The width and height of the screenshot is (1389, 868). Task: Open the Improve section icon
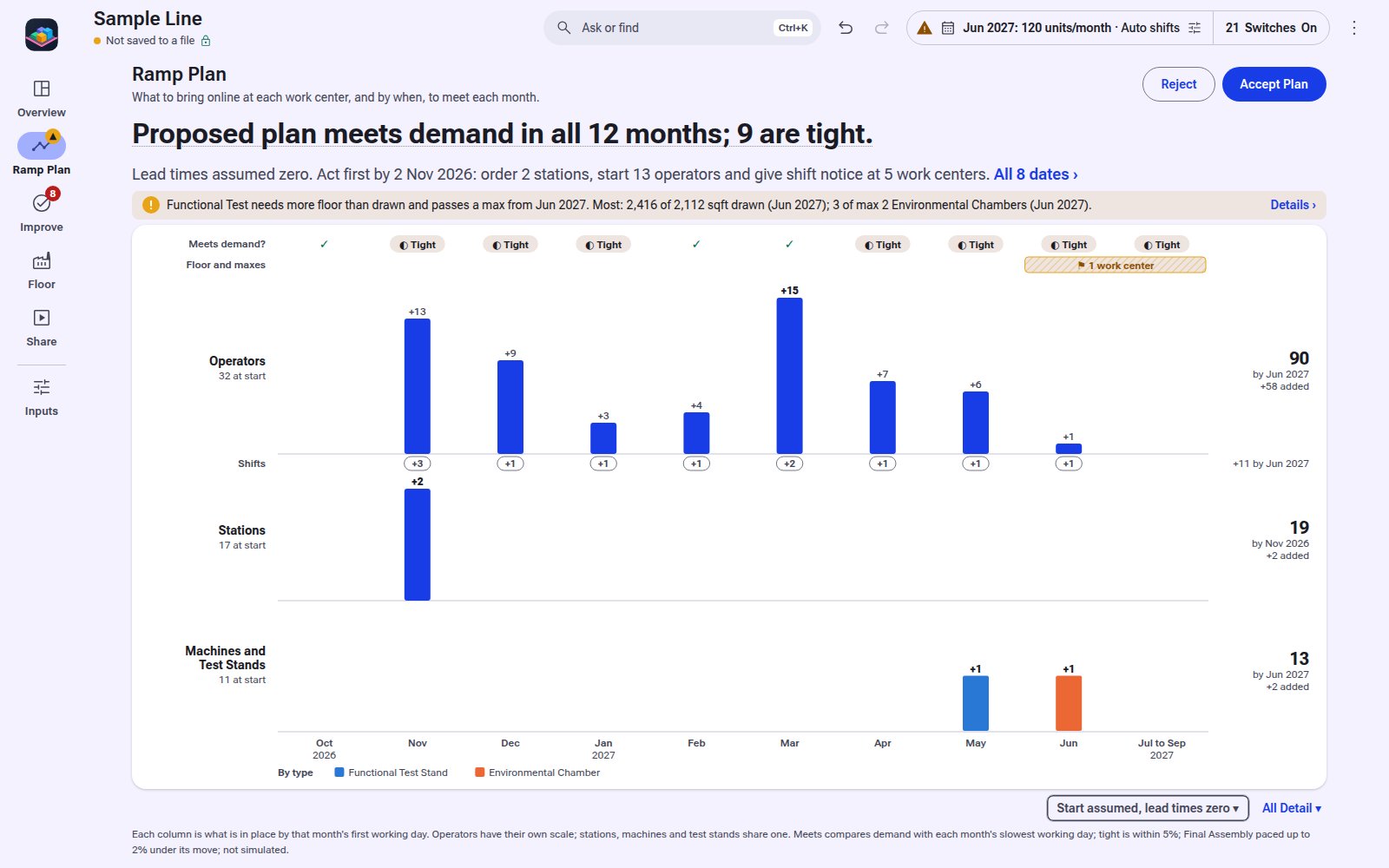[42, 203]
